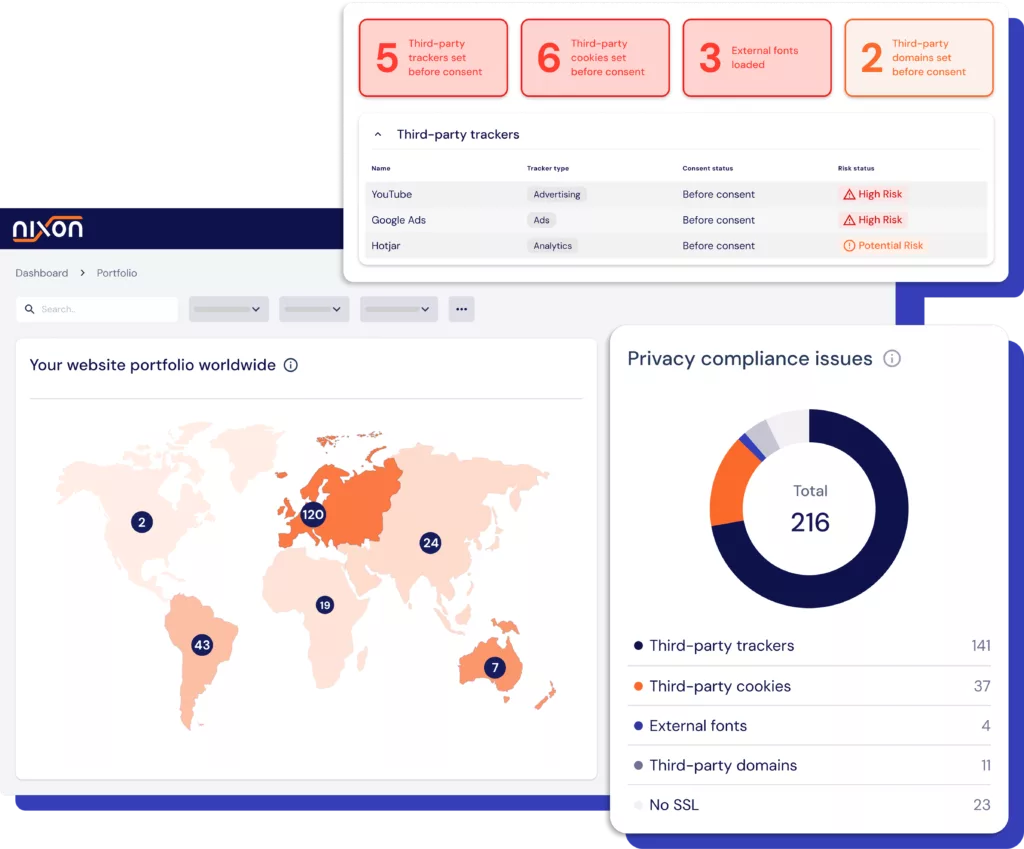The image size is (1024, 849).
Task: Select the Google Ads tracker row
Action: (600, 220)
